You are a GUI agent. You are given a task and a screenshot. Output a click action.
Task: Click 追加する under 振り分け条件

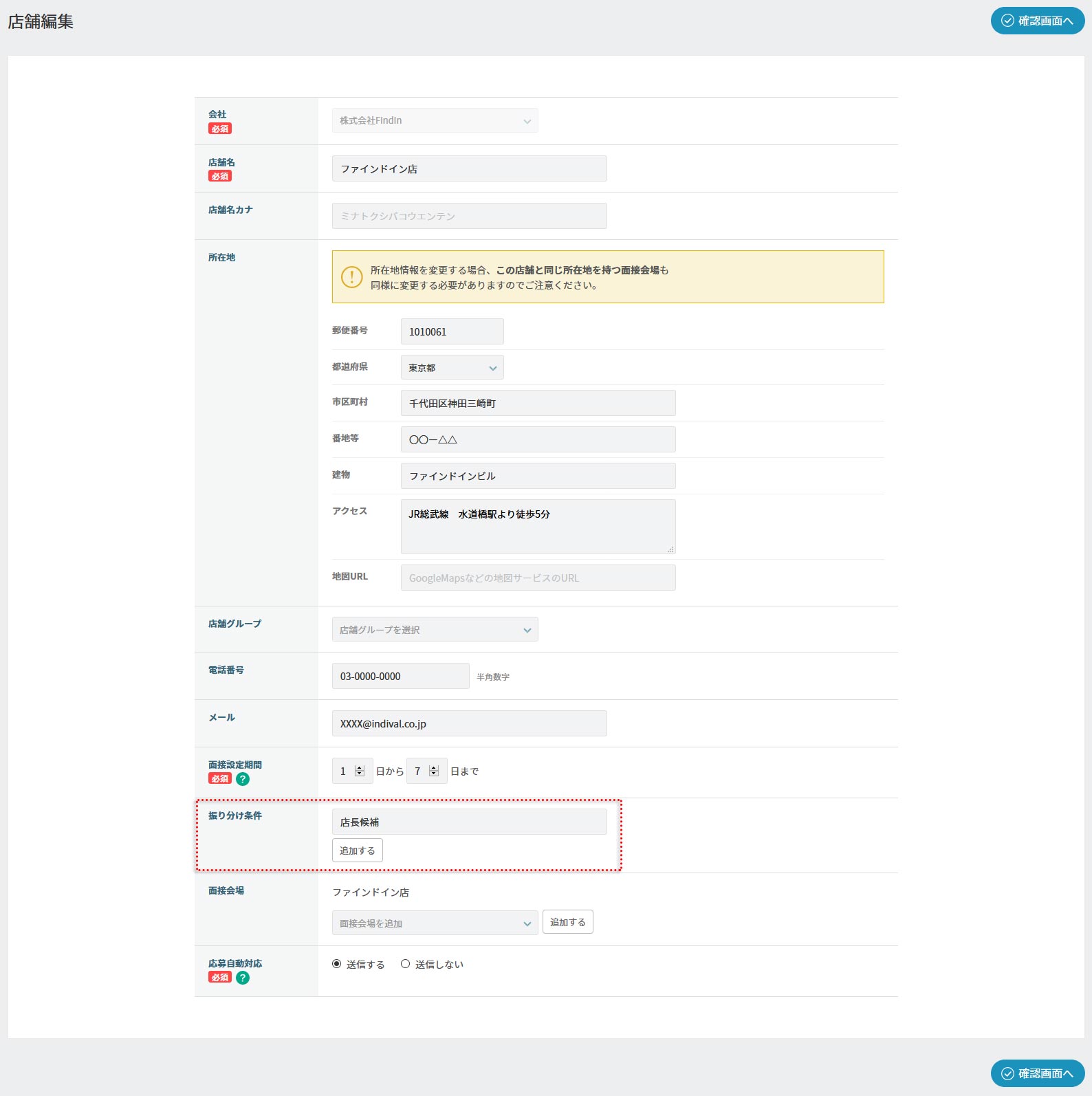pos(357,851)
